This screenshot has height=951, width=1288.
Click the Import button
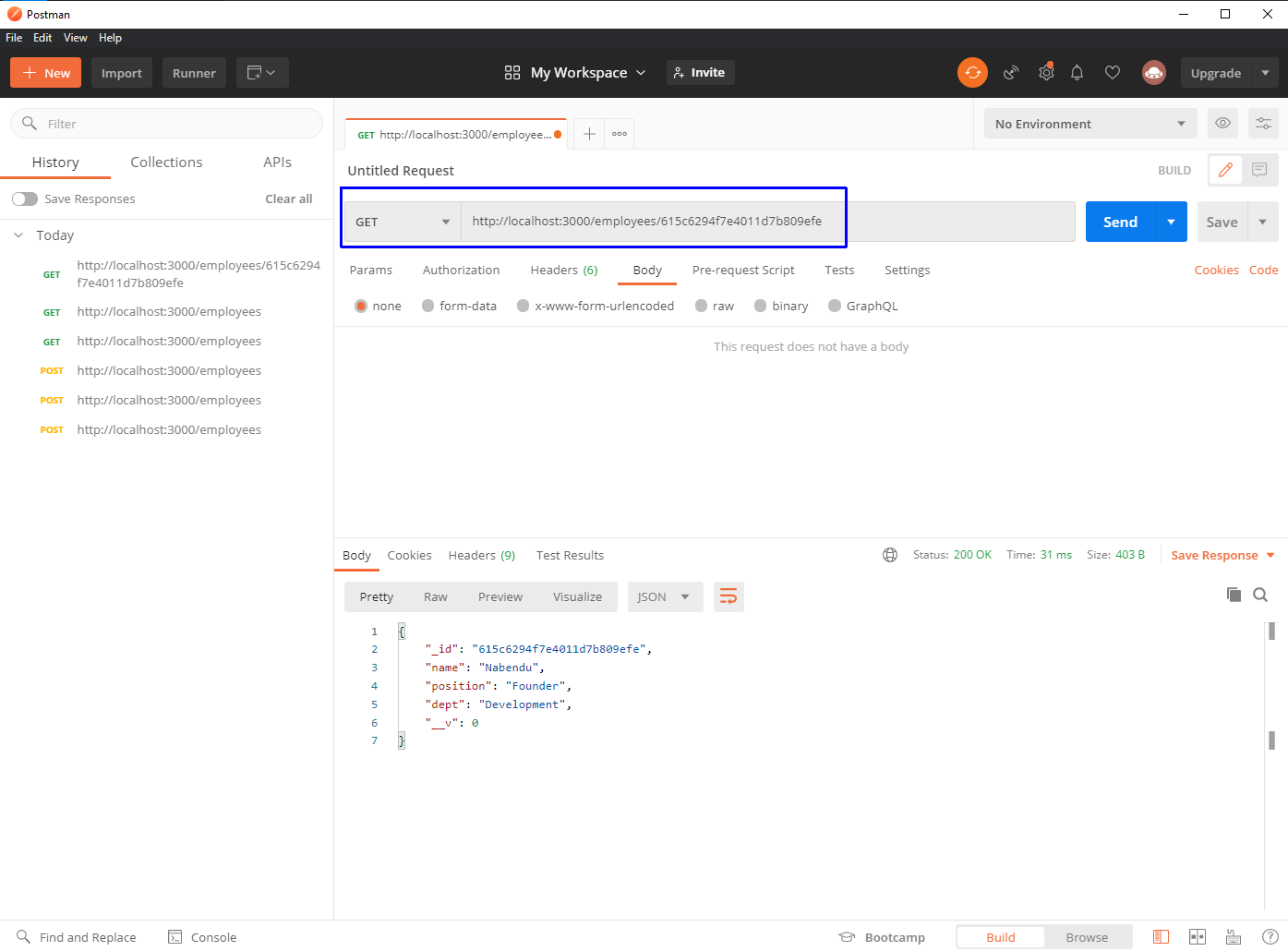pos(122,73)
